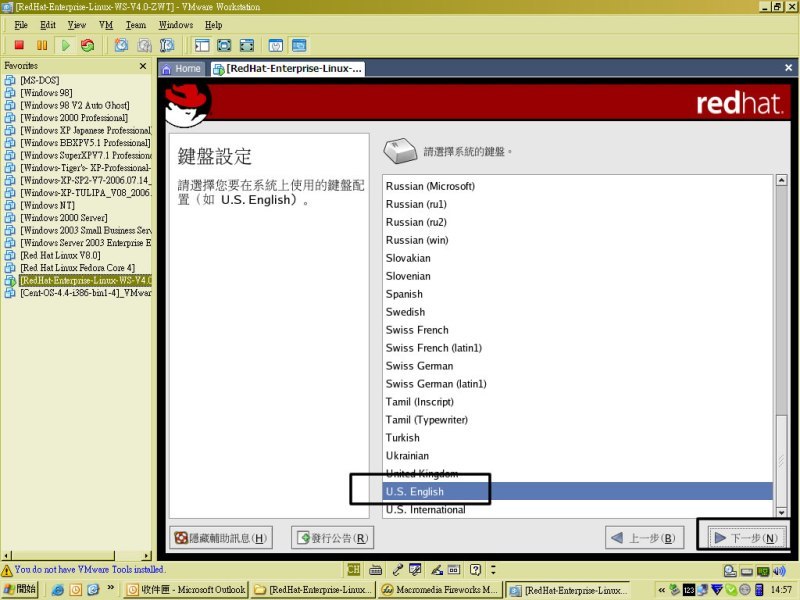The height and width of the screenshot is (600, 800).
Task: Power on the VM with the green play icon
Action: pyautogui.click(x=65, y=45)
